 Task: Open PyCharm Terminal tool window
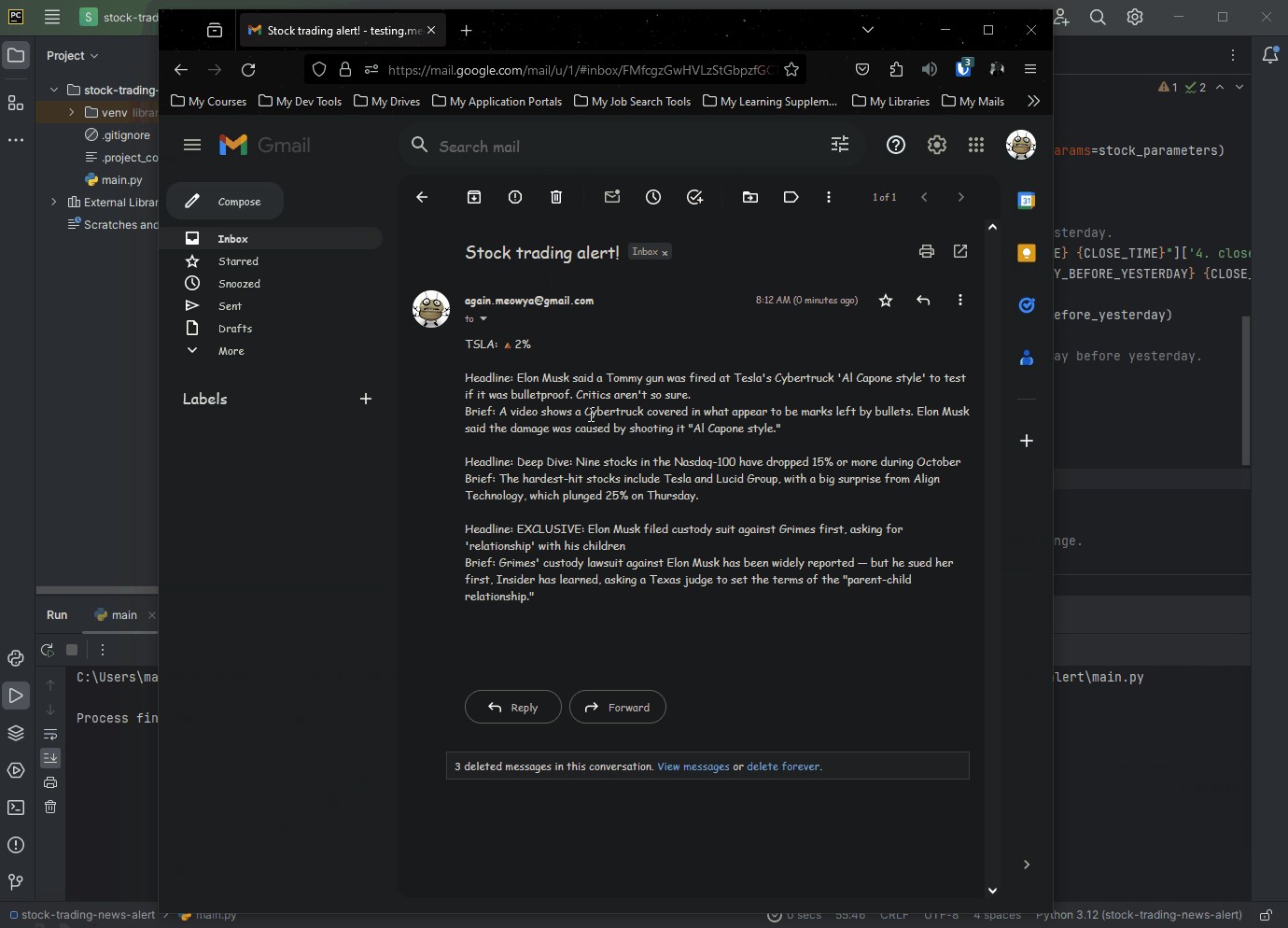tap(16, 808)
